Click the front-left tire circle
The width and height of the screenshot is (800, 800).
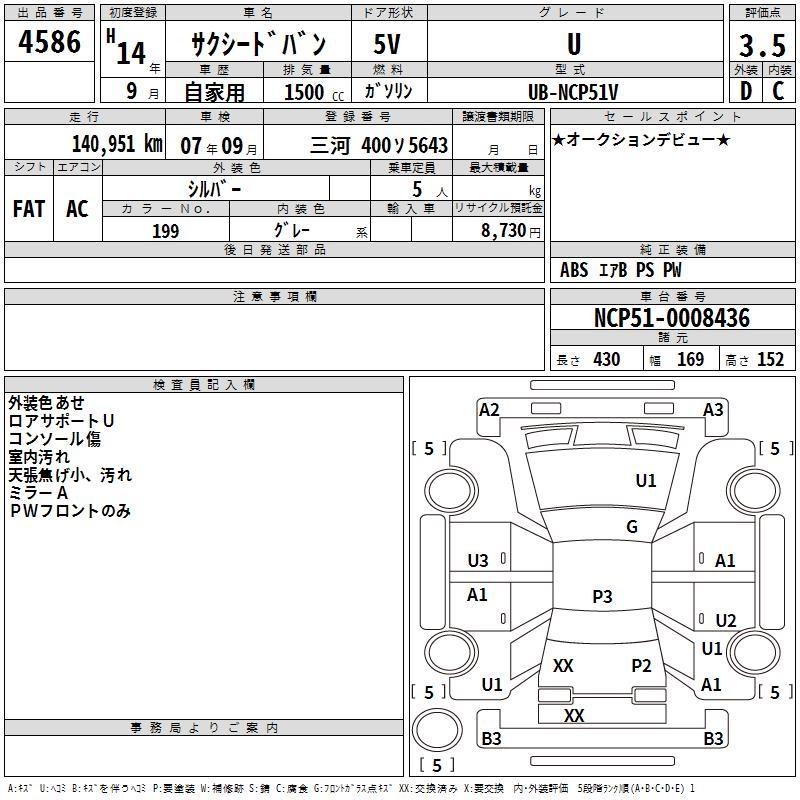tap(451, 492)
